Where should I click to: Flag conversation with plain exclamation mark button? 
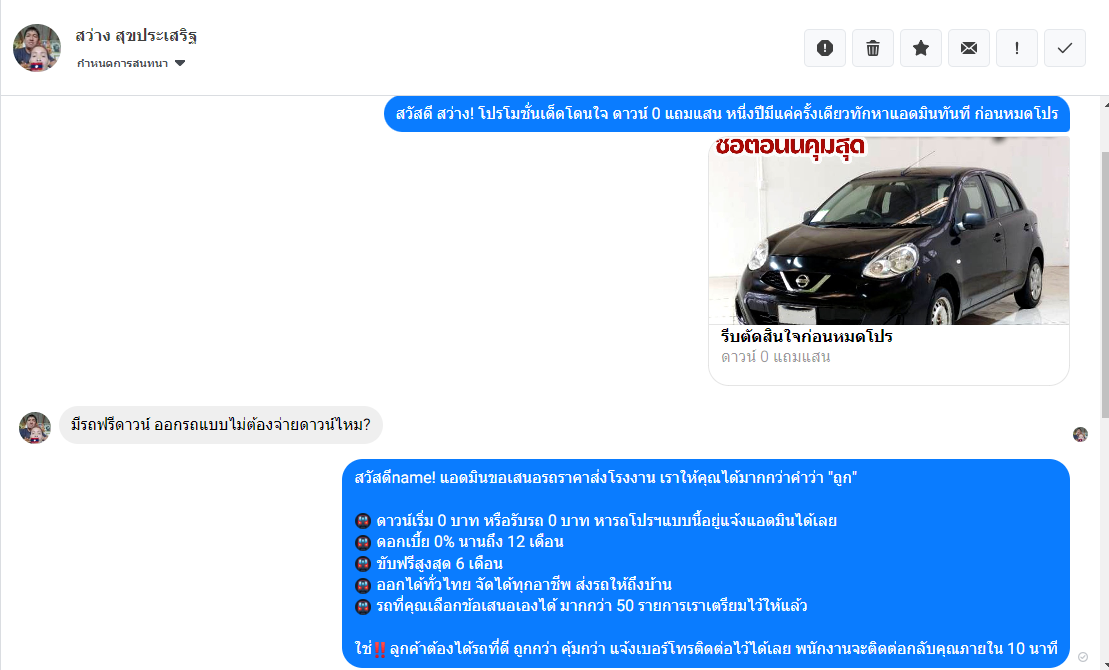[1017, 48]
